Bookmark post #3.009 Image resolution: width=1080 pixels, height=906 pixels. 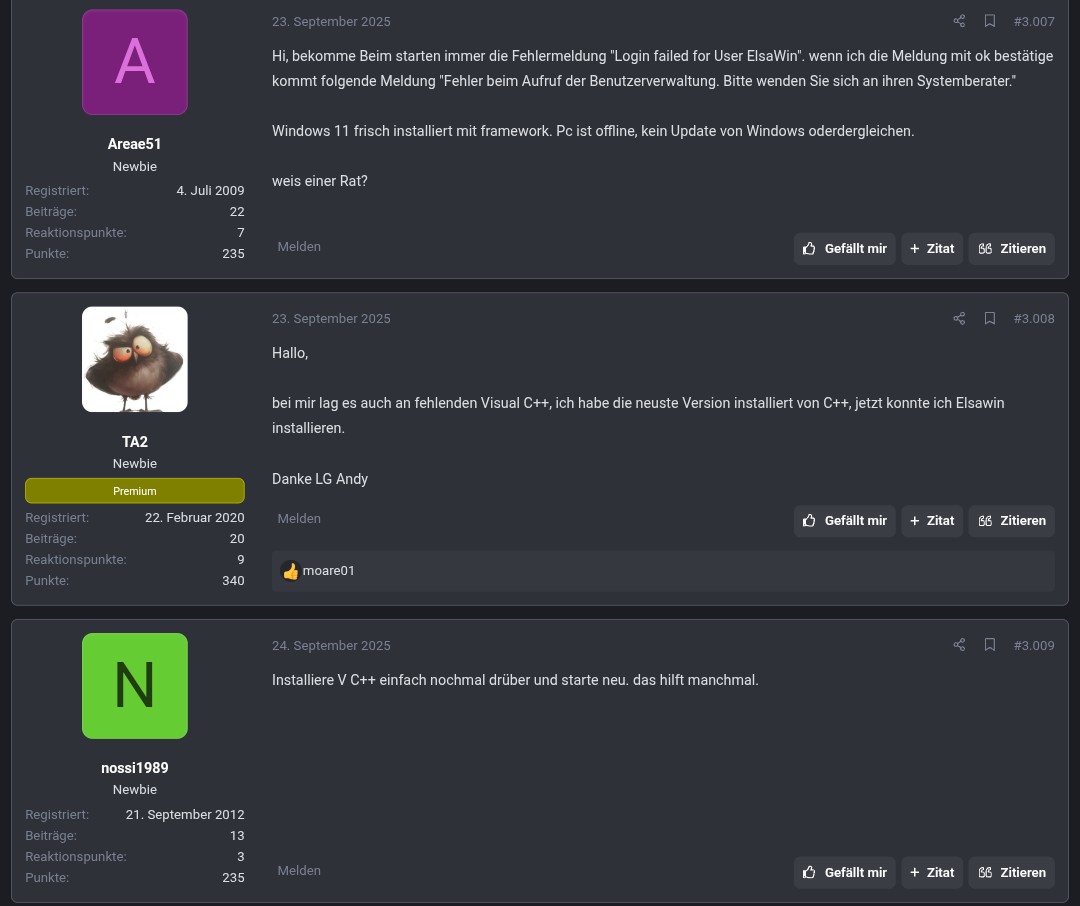[990, 645]
